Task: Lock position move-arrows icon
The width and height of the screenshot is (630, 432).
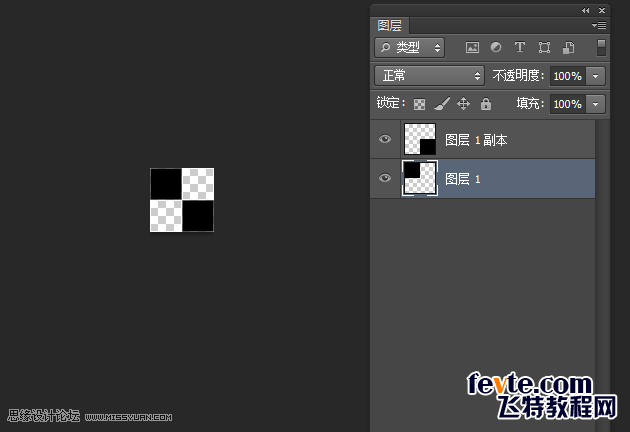Action: [x=463, y=104]
